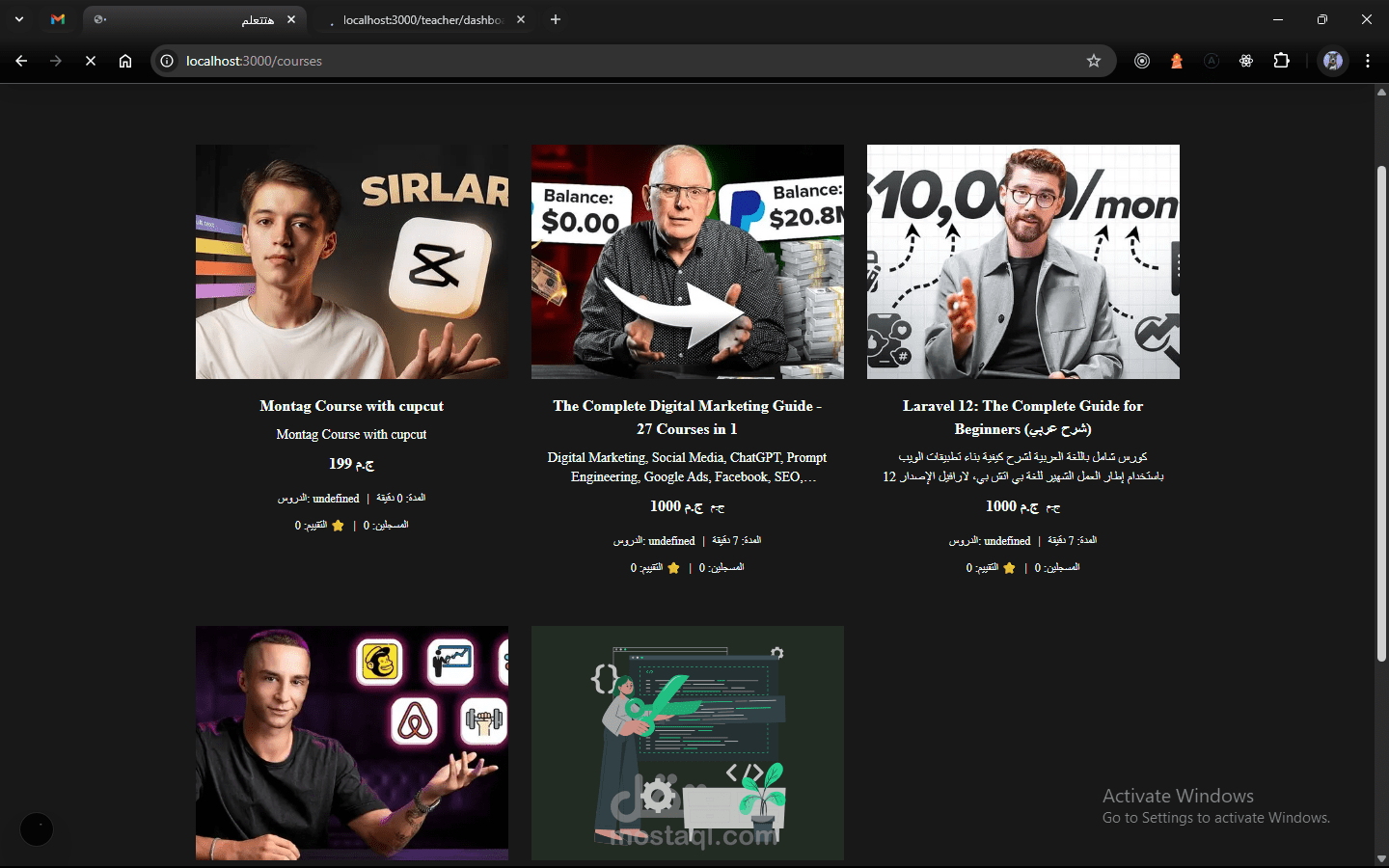The width and height of the screenshot is (1389, 868).
Task: Open the Montag Course CapCut thumbnail
Action: (x=352, y=261)
